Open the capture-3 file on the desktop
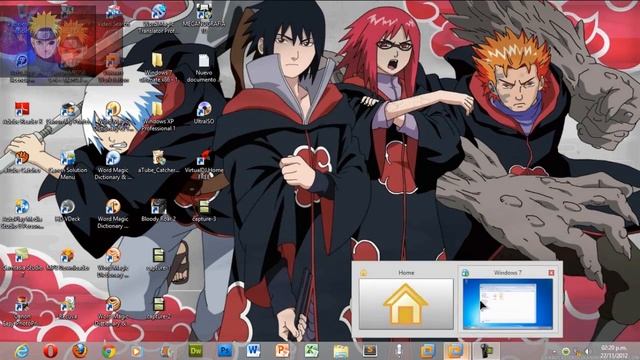This screenshot has height=360, width=640. (204, 211)
